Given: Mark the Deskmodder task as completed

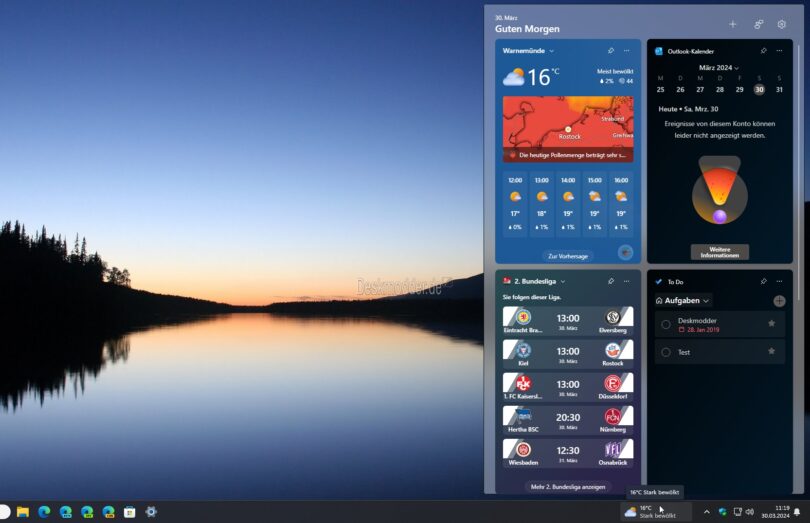Looking at the screenshot, I should pyautogui.click(x=666, y=323).
